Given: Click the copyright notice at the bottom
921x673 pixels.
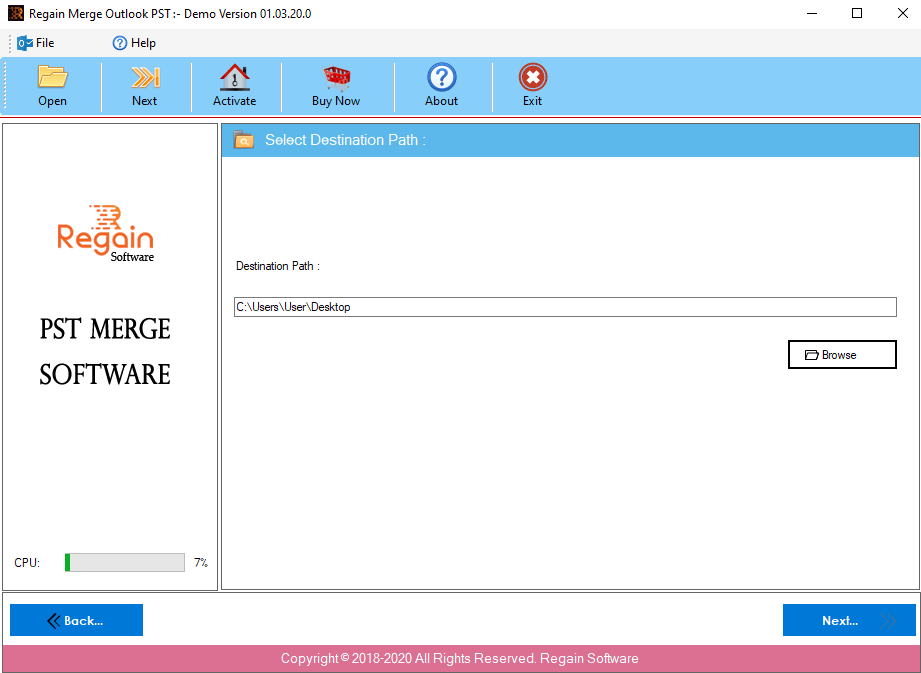Looking at the screenshot, I should (x=460, y=658).
